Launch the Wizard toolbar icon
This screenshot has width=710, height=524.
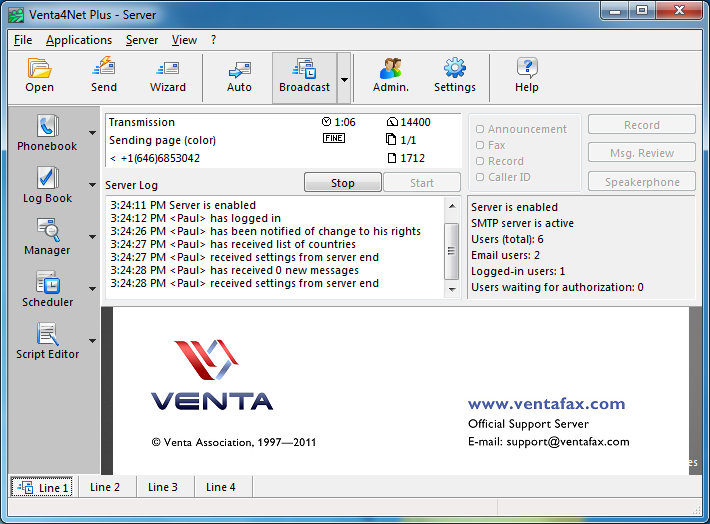coord(168,68)
